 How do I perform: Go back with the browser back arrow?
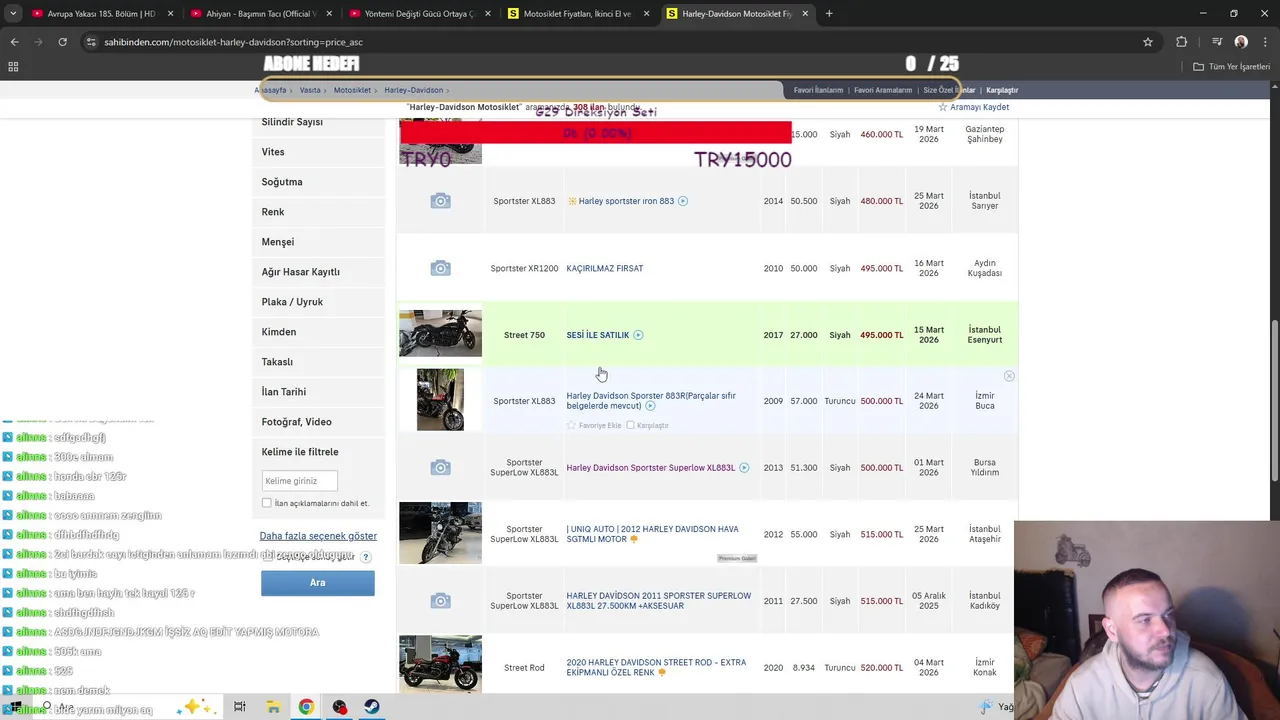(14, 42)
